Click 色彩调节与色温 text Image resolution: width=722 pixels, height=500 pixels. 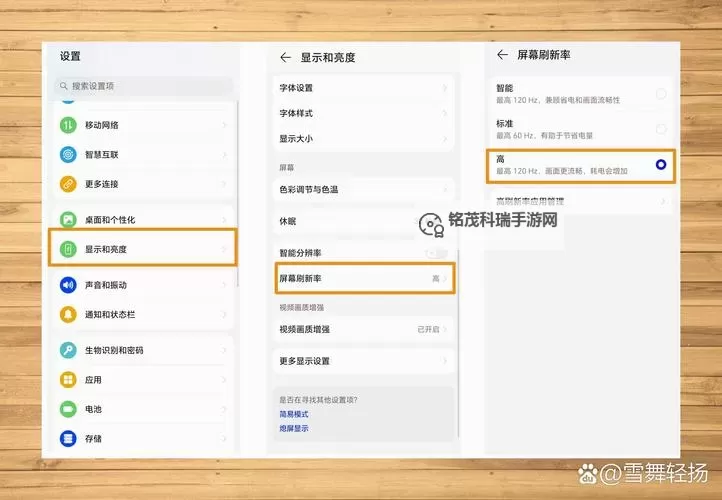(309, 189)
